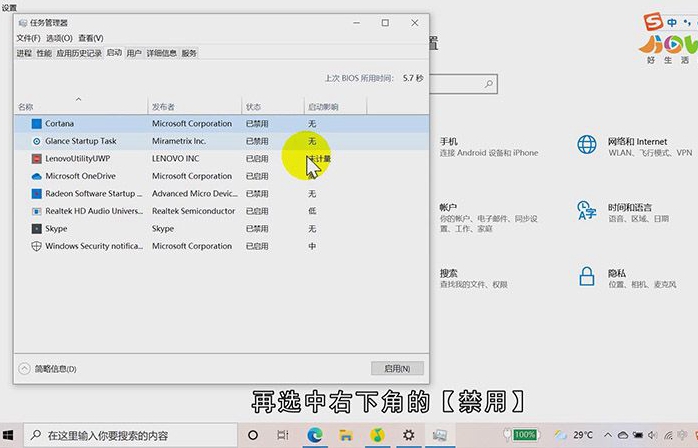
Task: Select the Cortana startup row name
Action: tap(59, 124)
